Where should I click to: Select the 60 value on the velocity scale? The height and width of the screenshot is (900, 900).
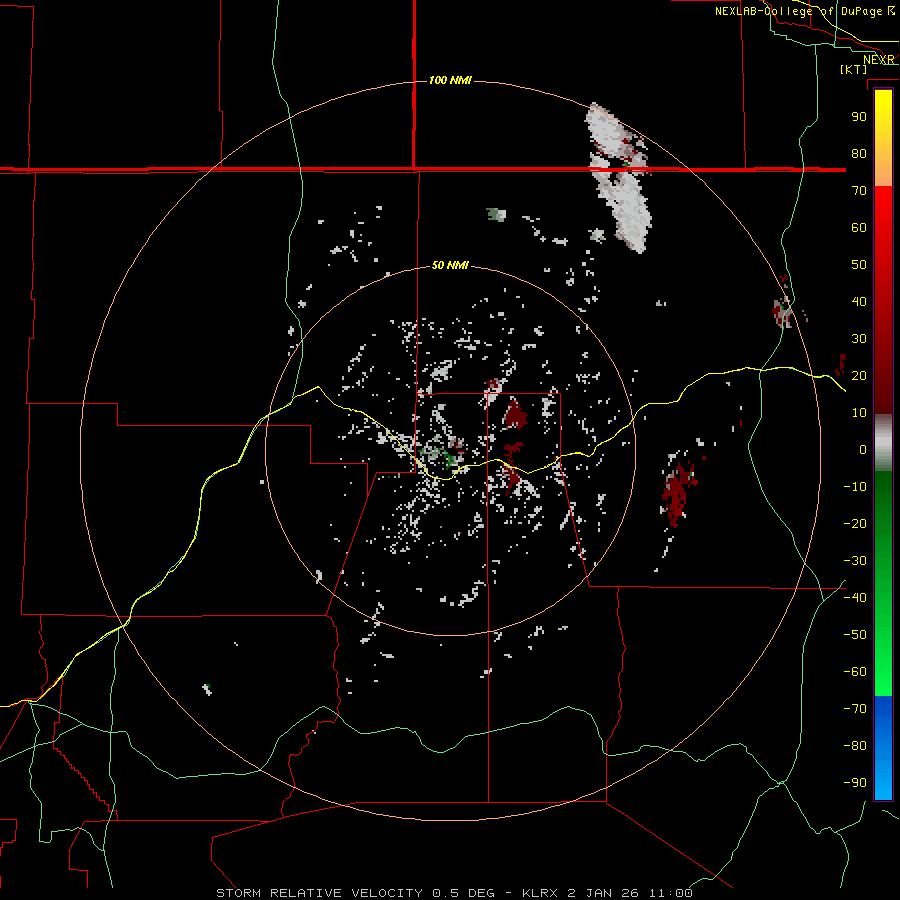859,227
